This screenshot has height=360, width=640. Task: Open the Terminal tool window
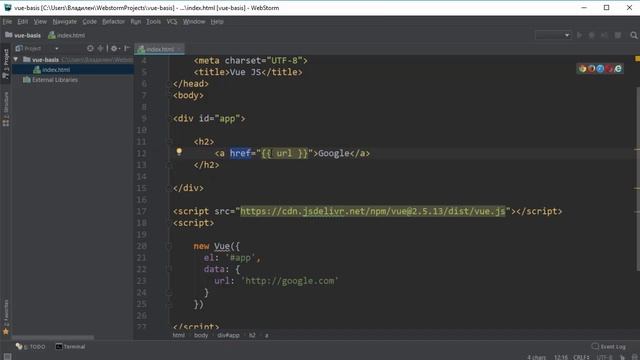tap(71, 347)
